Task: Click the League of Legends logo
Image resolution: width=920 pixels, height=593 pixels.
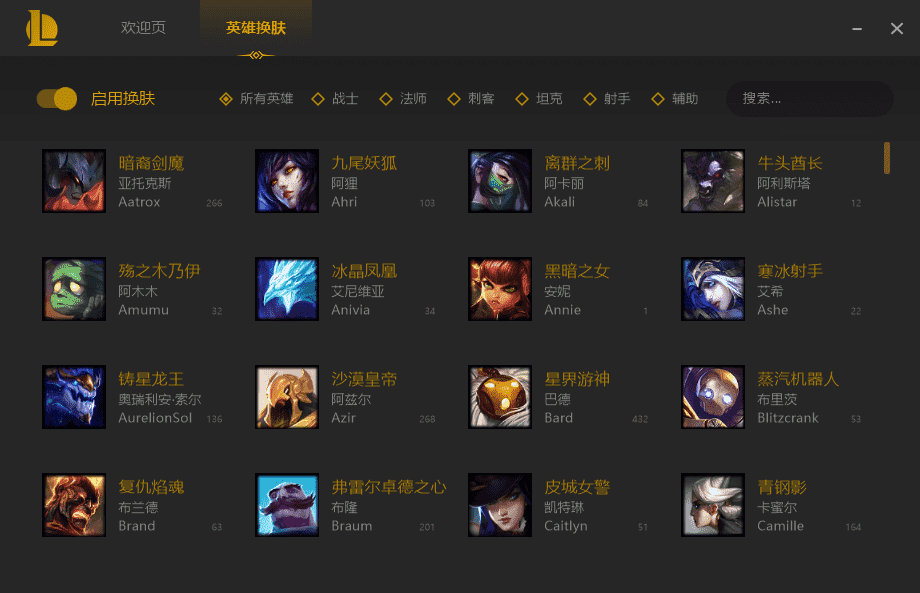Action: [x=42, y=28]
